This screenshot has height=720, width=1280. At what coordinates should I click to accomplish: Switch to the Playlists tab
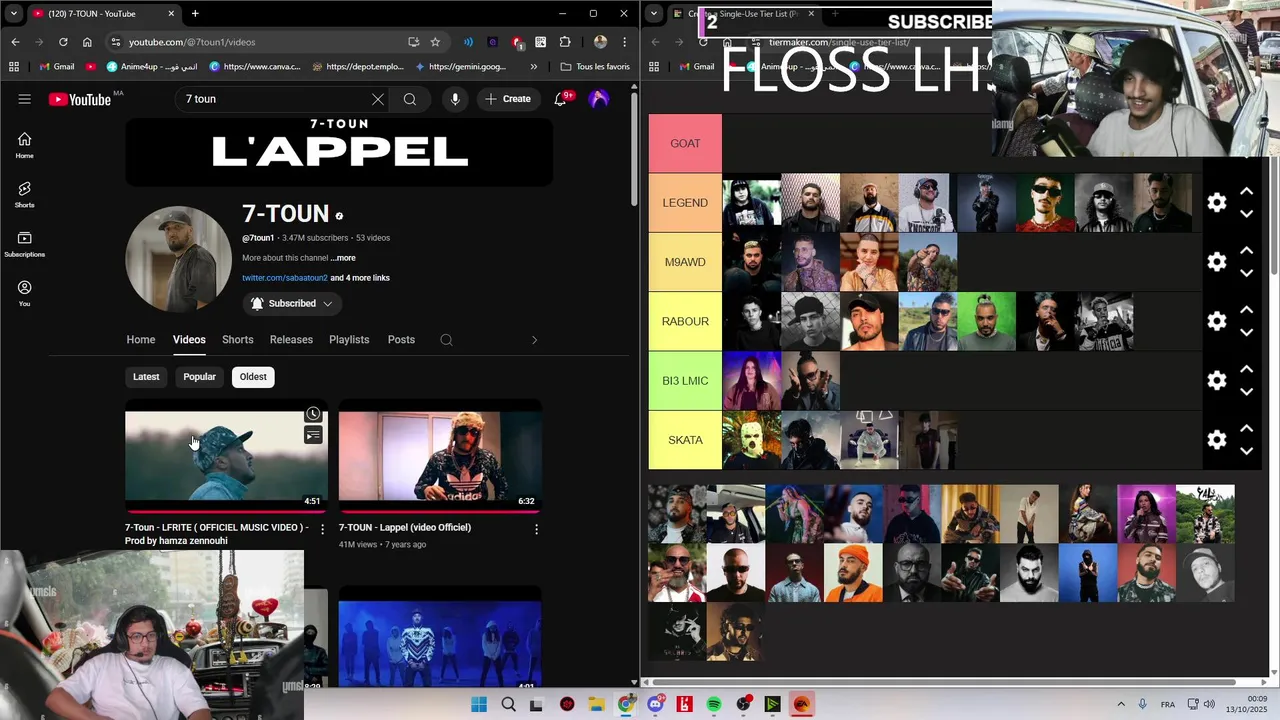[x=349, y=340]
